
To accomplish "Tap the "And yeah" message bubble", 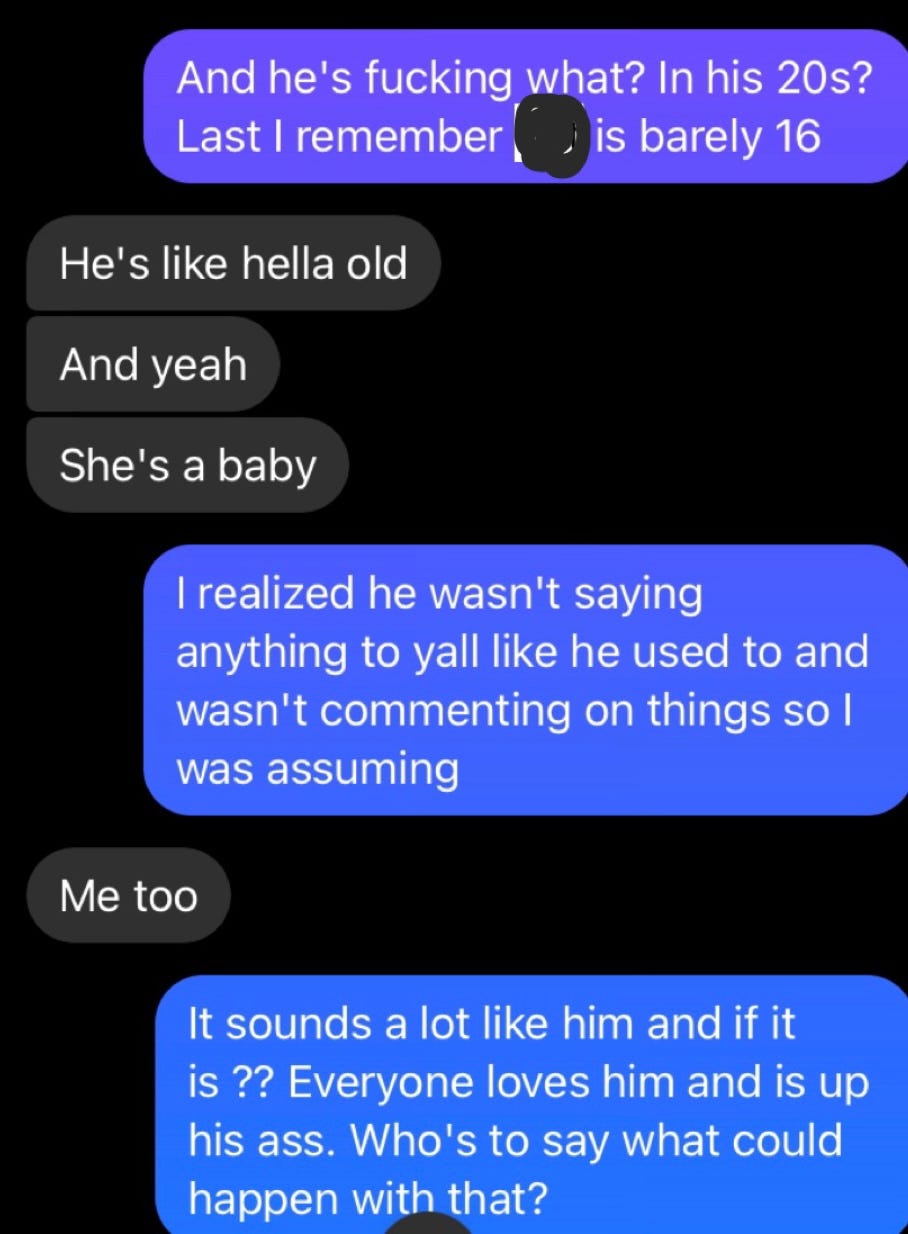I will [153, 364].
